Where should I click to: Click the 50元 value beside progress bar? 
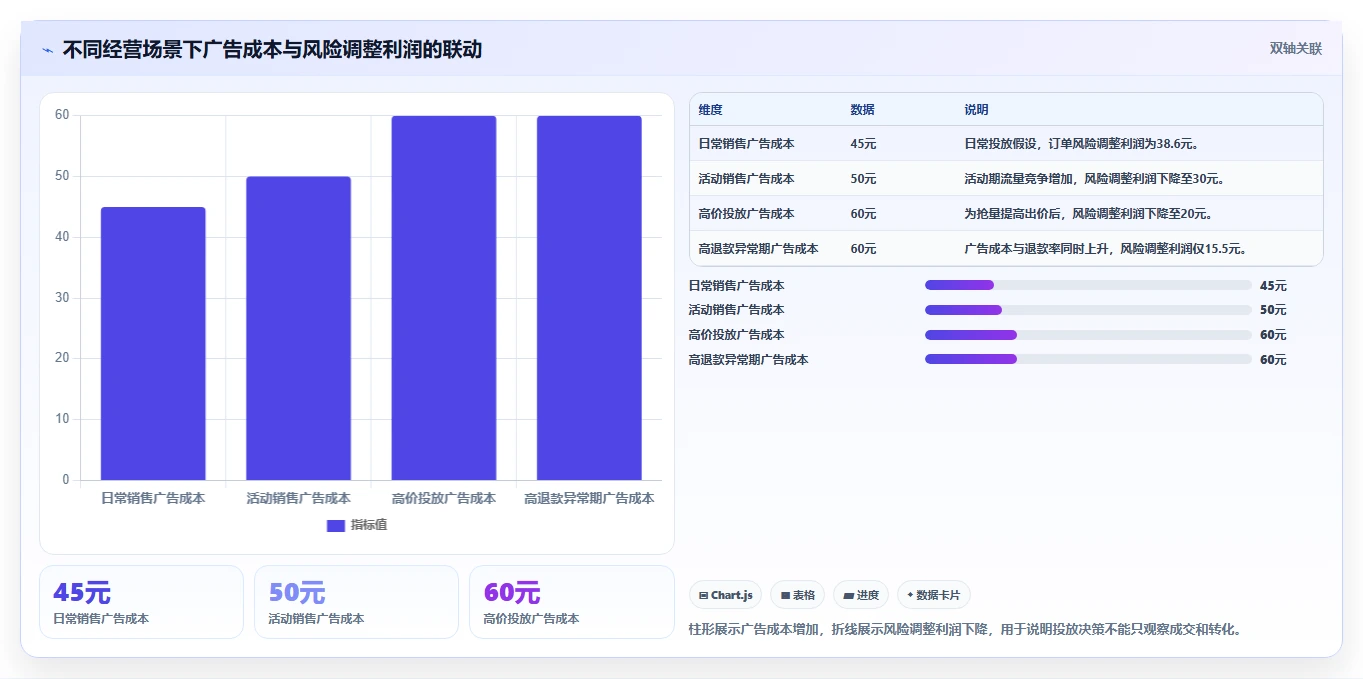click(1273, 311)
